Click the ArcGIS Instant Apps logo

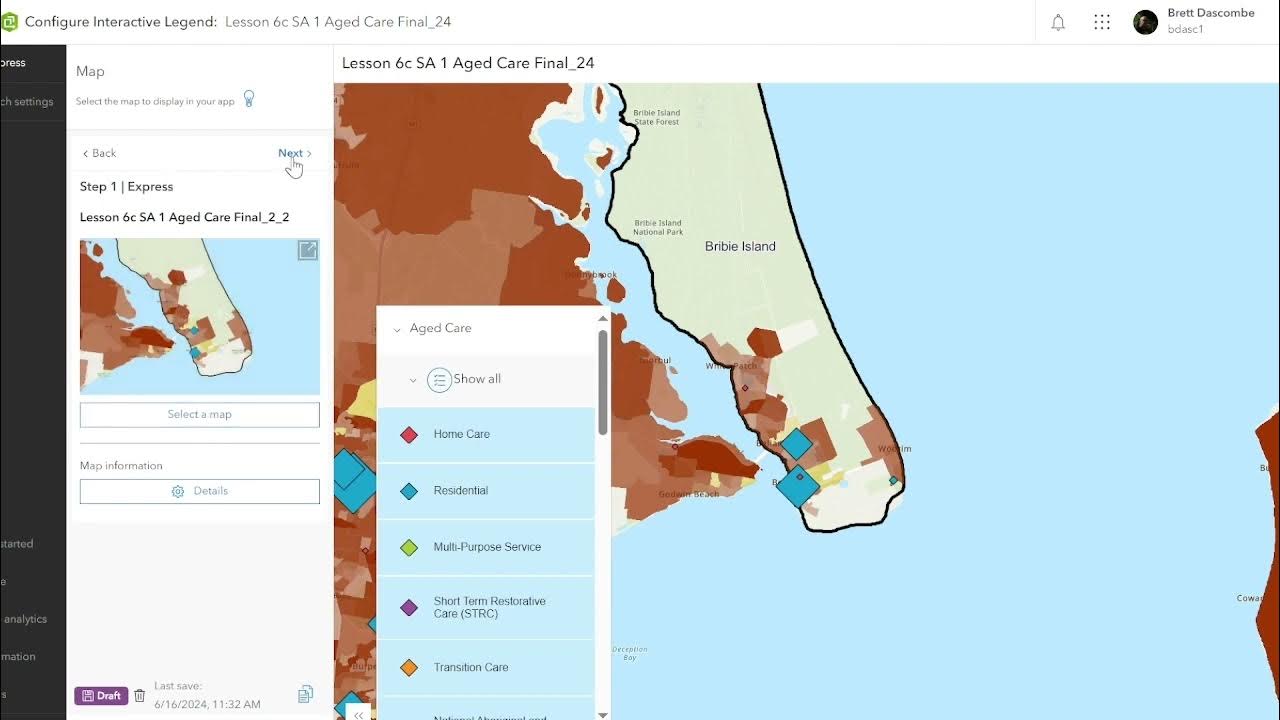(x=9, y=22)
